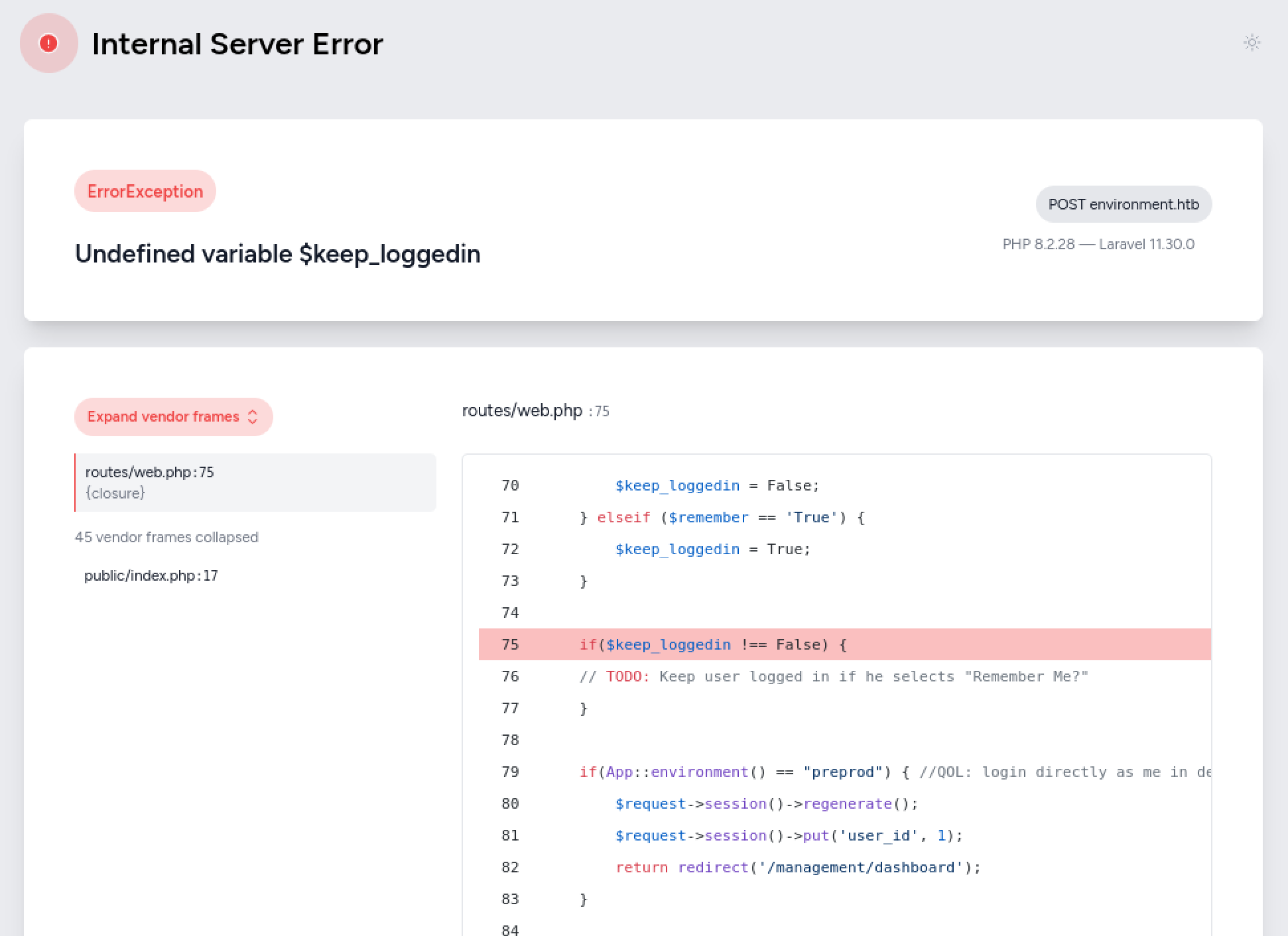The height and width of the screenshot is (936, 1288).
Task: Click the POST environment.htb request badge
Action: (1124, 204)
